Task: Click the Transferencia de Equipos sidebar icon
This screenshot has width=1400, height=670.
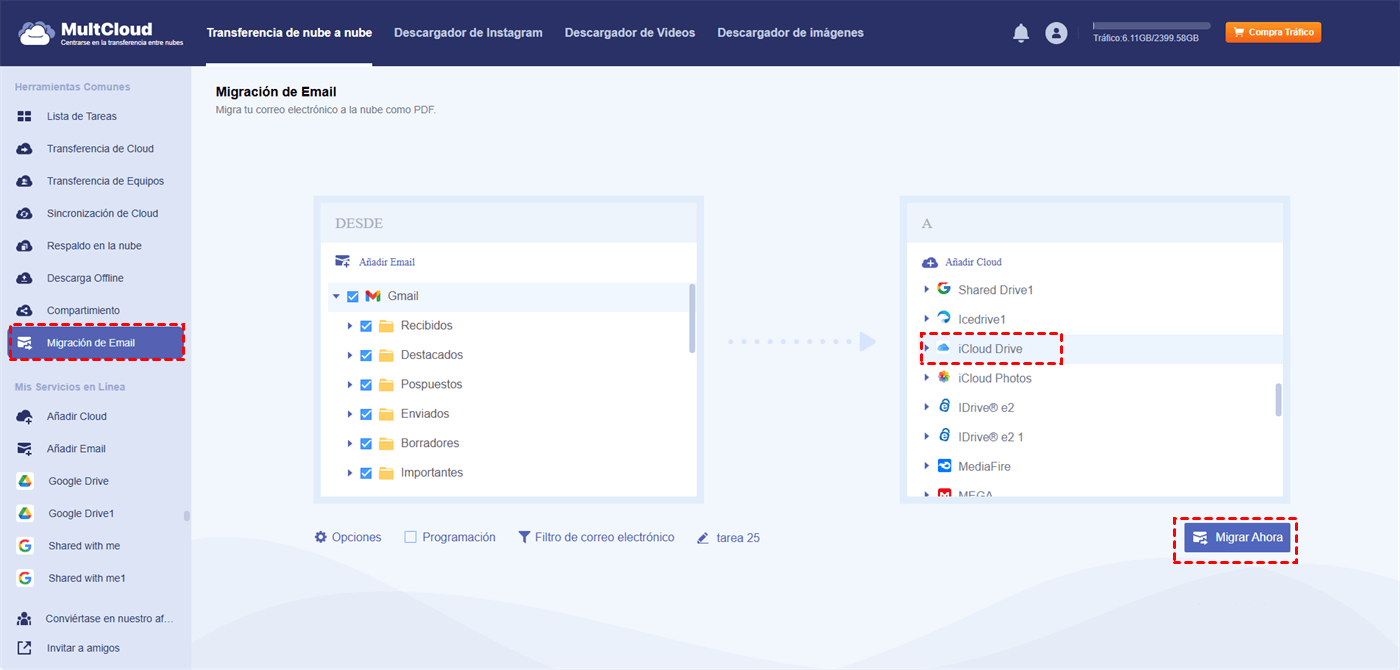Action: [x=24, y=181]
